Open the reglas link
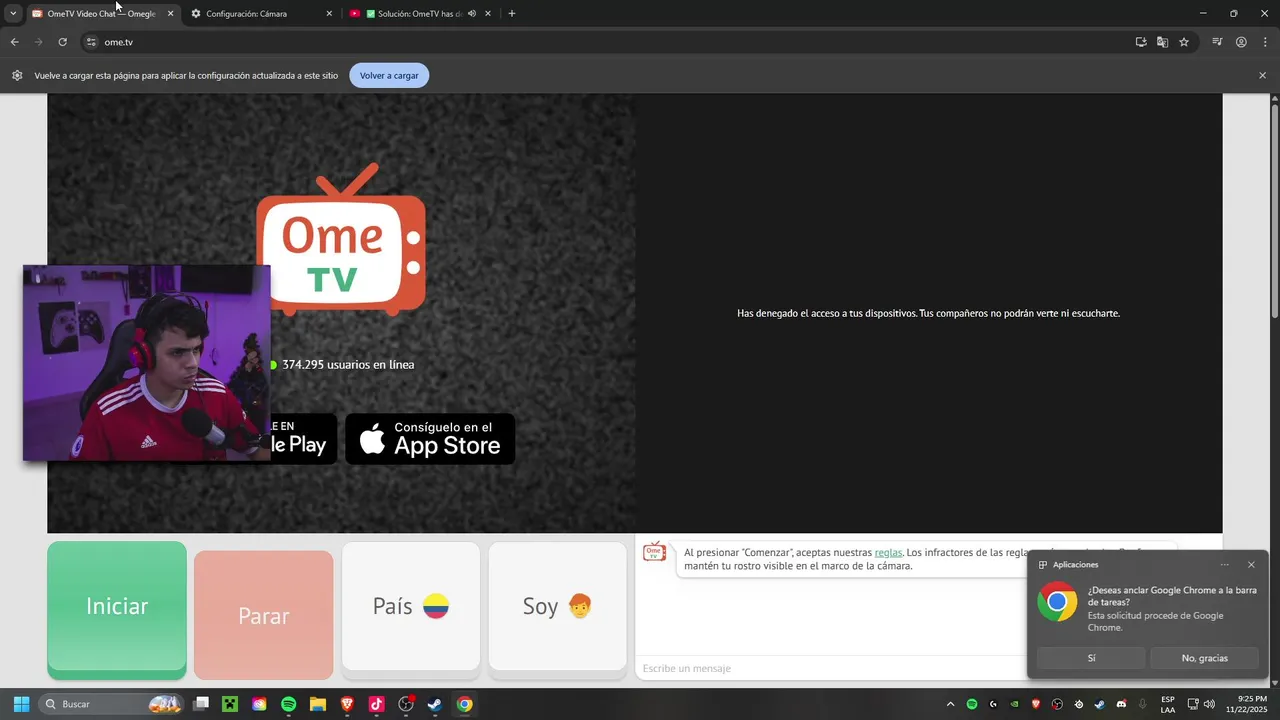Image resolution: width=1280 pixels, height=720 pixels. 888,552
